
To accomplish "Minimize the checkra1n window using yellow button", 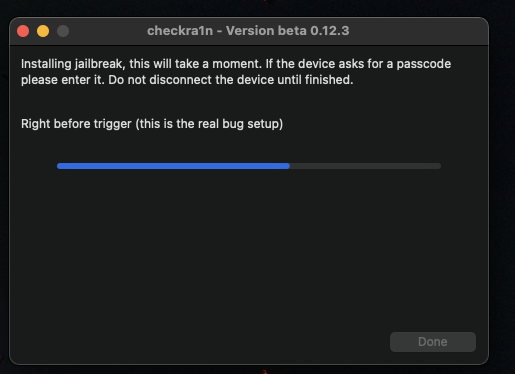I will (43, 31).
